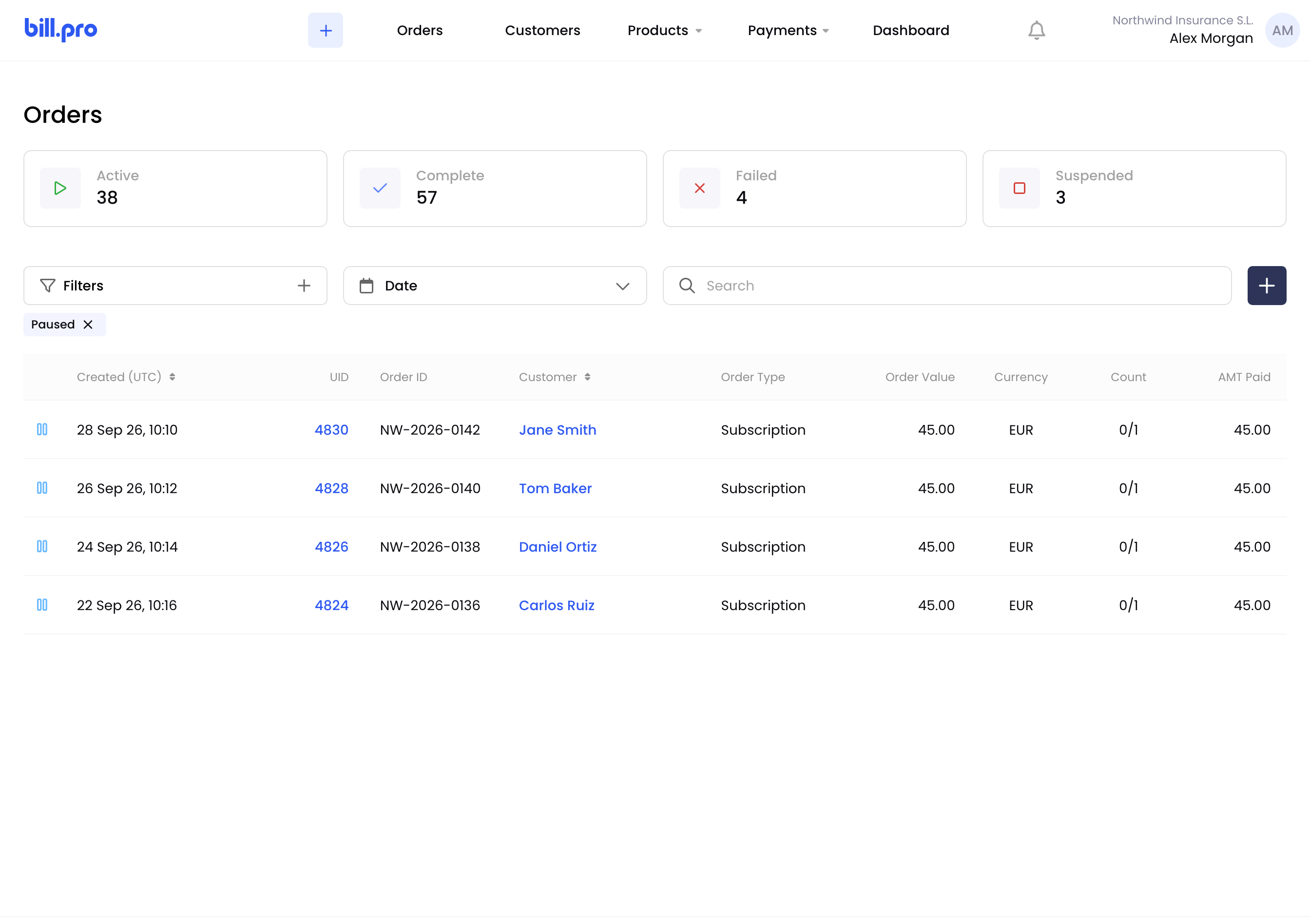Go to Customers nav item

pyautogui.click(x=542, y=30)
